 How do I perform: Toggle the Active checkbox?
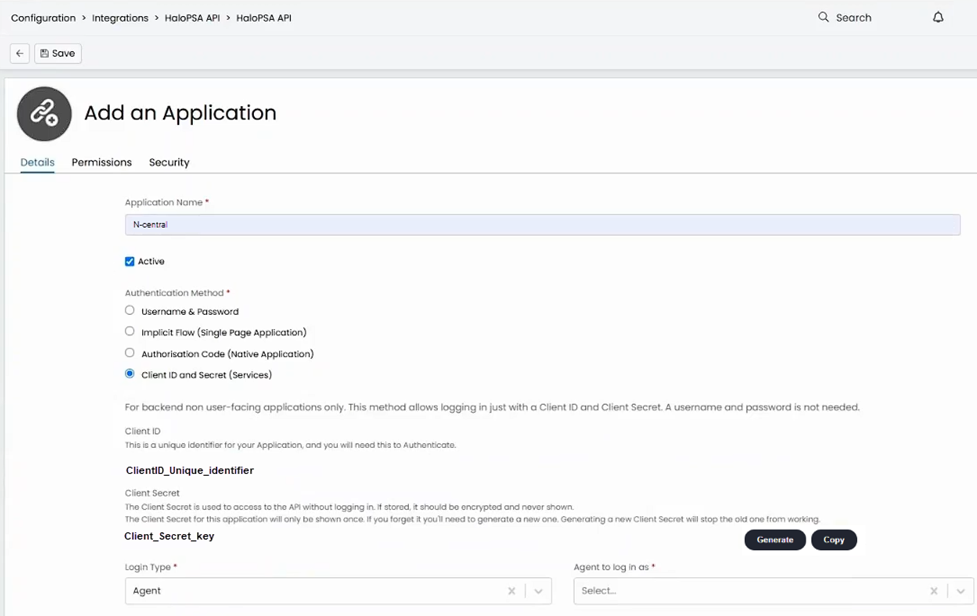point(130,262)
